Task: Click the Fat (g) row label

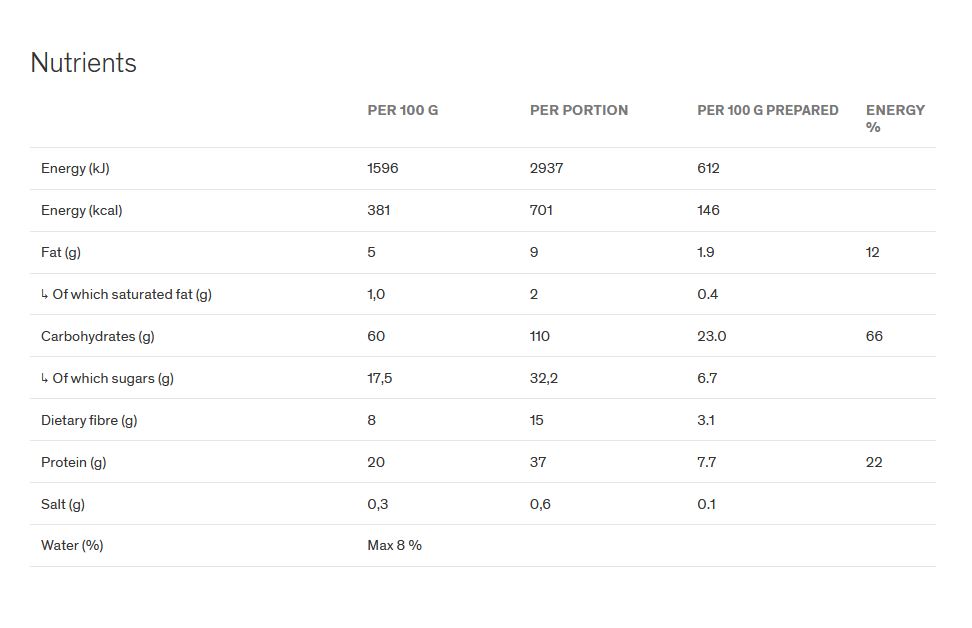Action: pyautogui.click(x=61, y=252)
